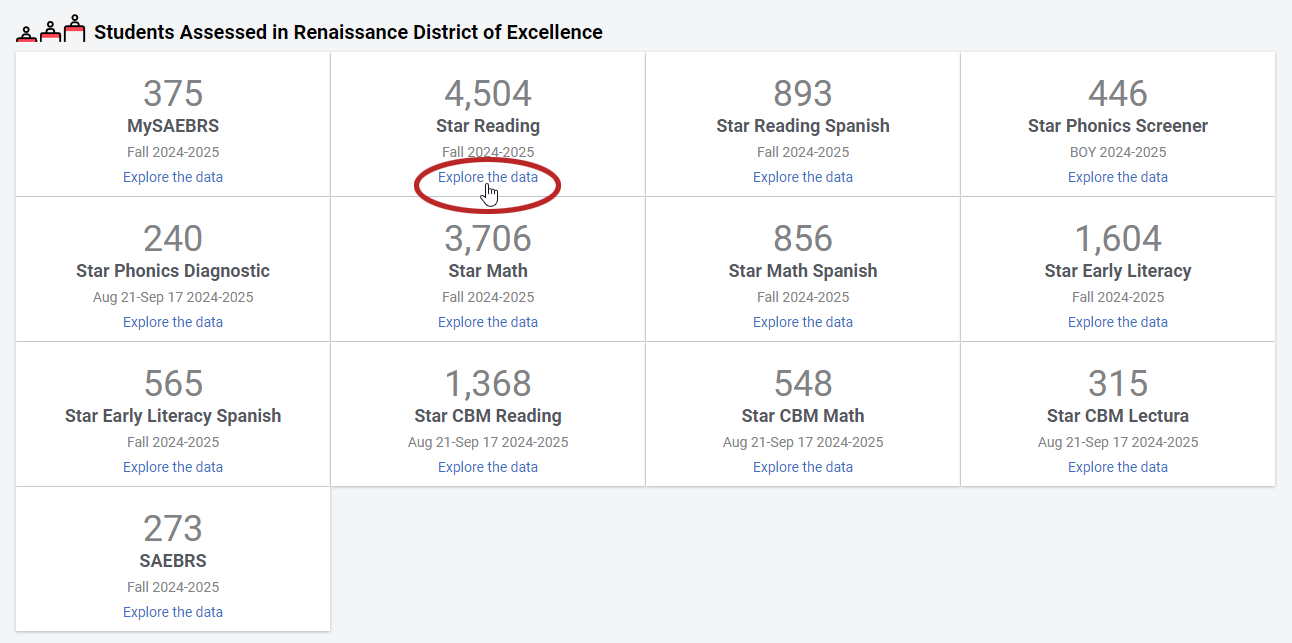Click the students icon beside the heading
Screen dimensions: 1292x643
(51, 31)
